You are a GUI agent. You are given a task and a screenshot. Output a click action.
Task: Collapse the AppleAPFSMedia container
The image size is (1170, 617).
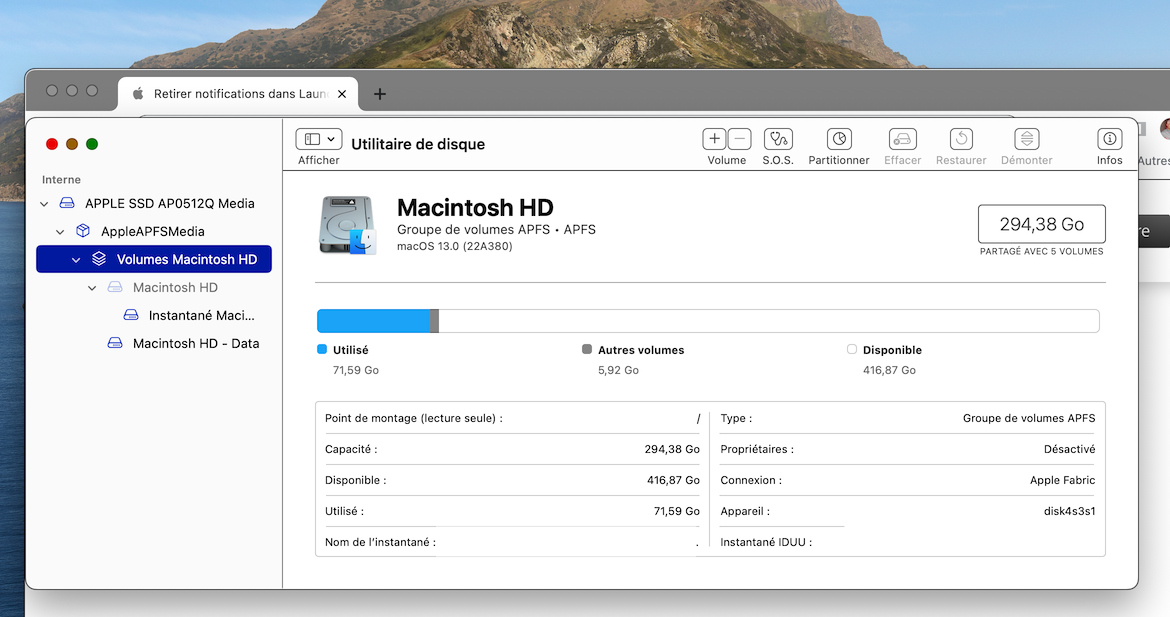(x=60, y=232)
